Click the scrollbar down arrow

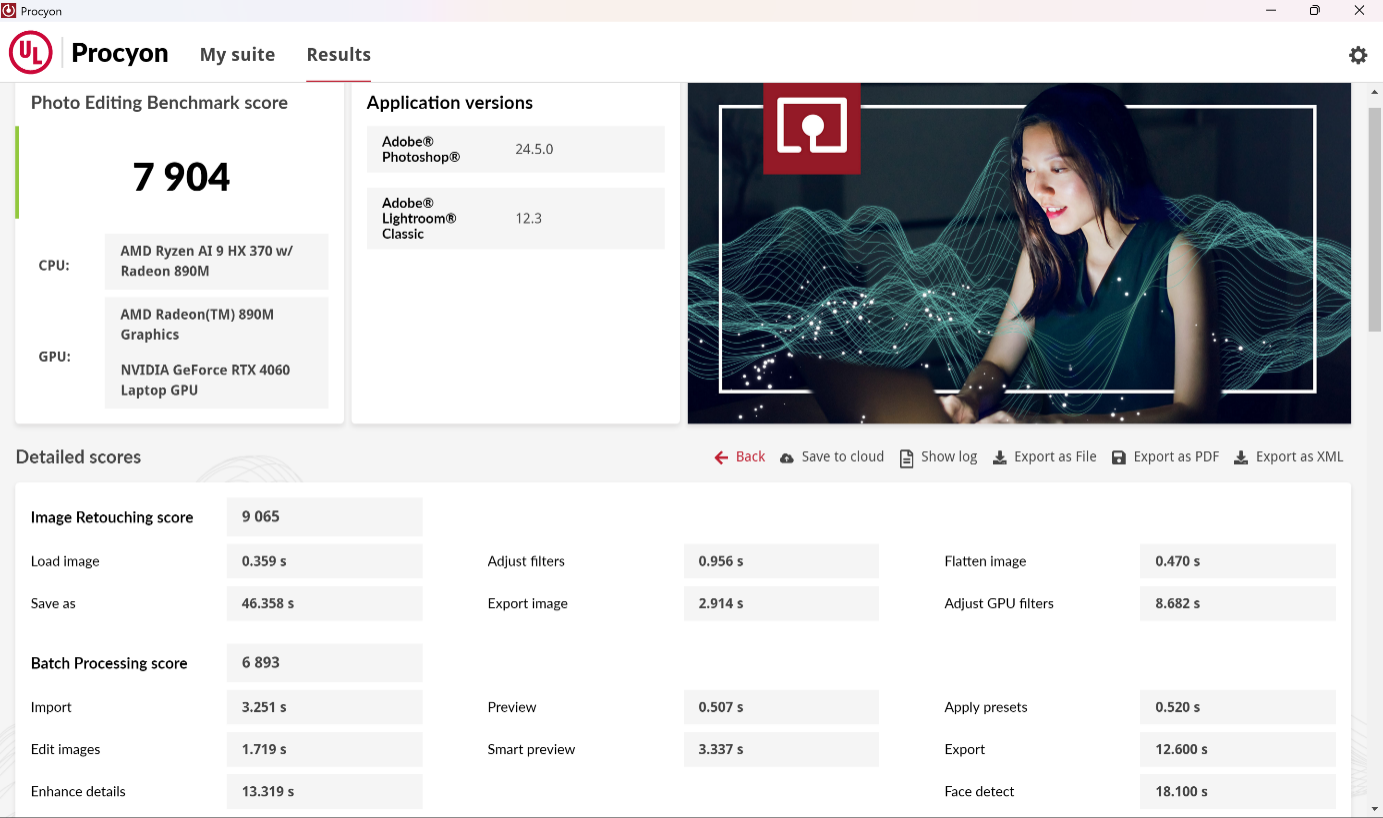pos(1374,808)
